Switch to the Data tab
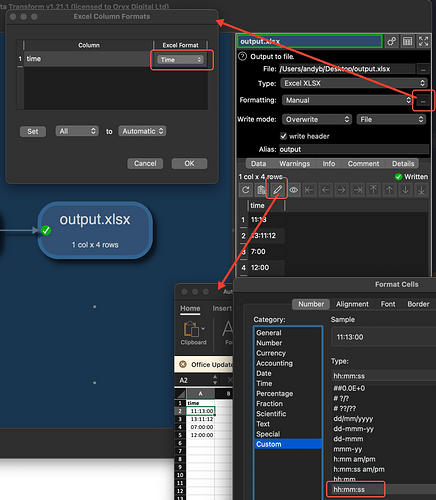The image size is (436, 500). pos(258,164)
